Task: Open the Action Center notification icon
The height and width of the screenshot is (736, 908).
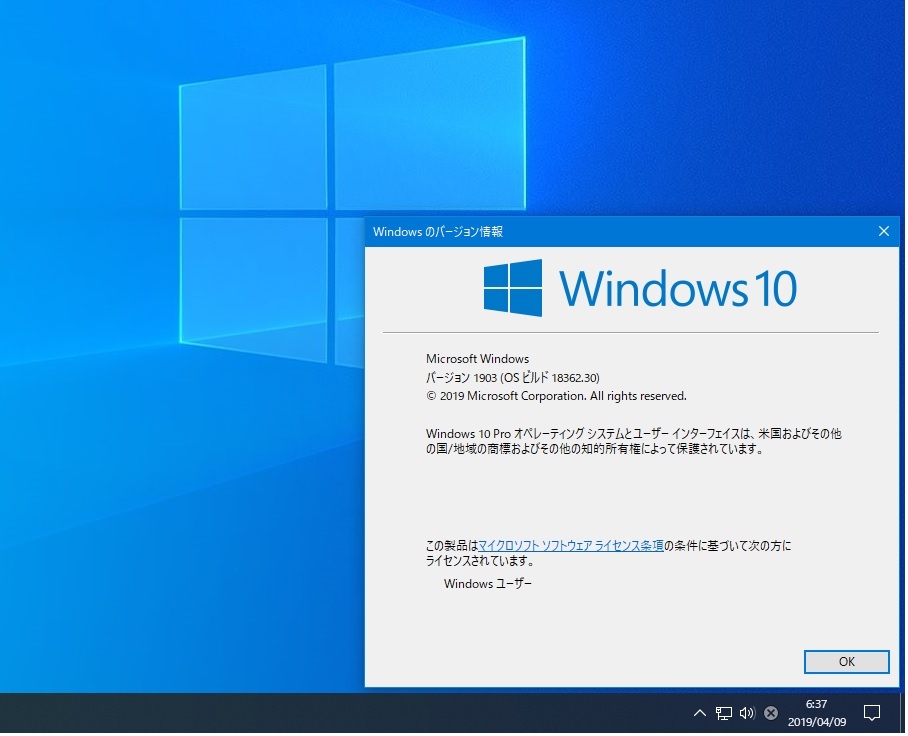Action: point(874,715)
